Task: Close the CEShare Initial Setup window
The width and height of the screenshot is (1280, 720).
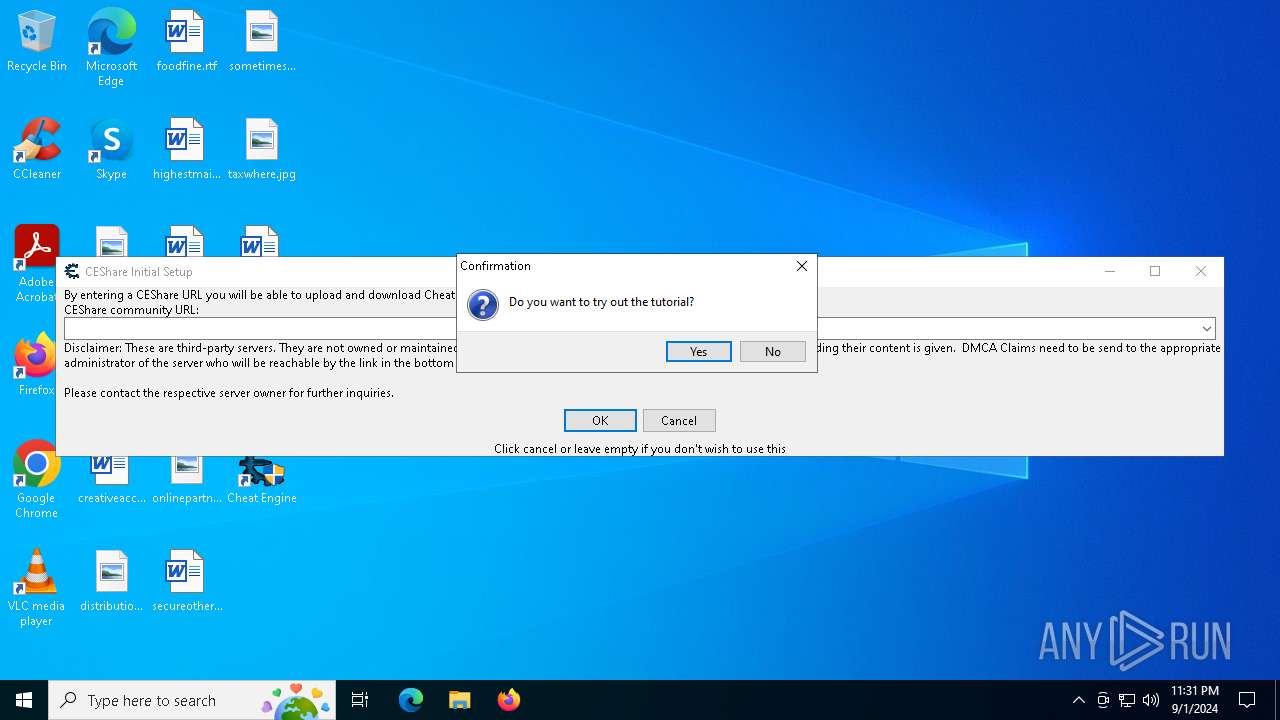Action: 1201,271
